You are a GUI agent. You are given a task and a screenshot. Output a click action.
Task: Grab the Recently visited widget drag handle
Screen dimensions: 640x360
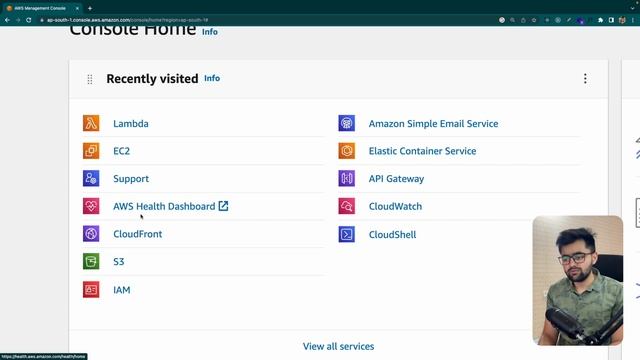coord(90,79)
